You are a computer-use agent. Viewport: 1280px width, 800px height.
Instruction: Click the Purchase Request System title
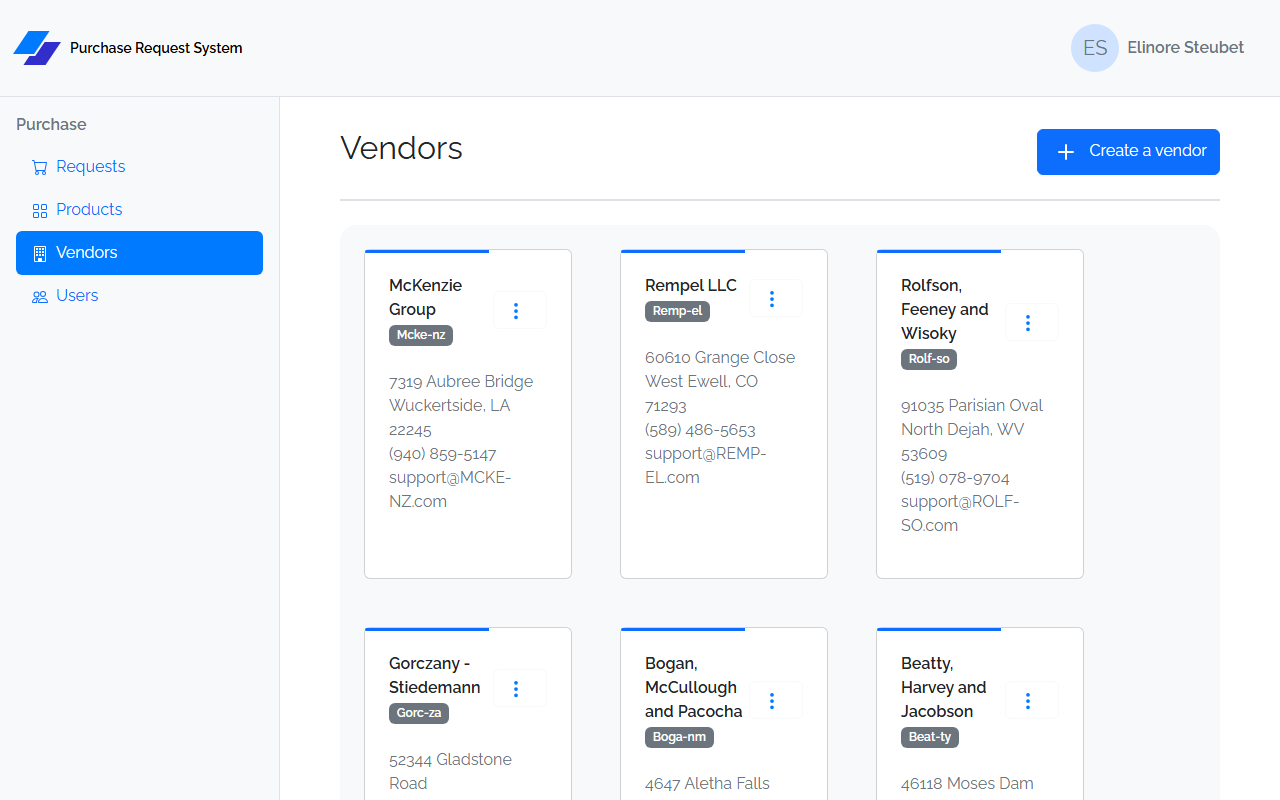(156, 48)
